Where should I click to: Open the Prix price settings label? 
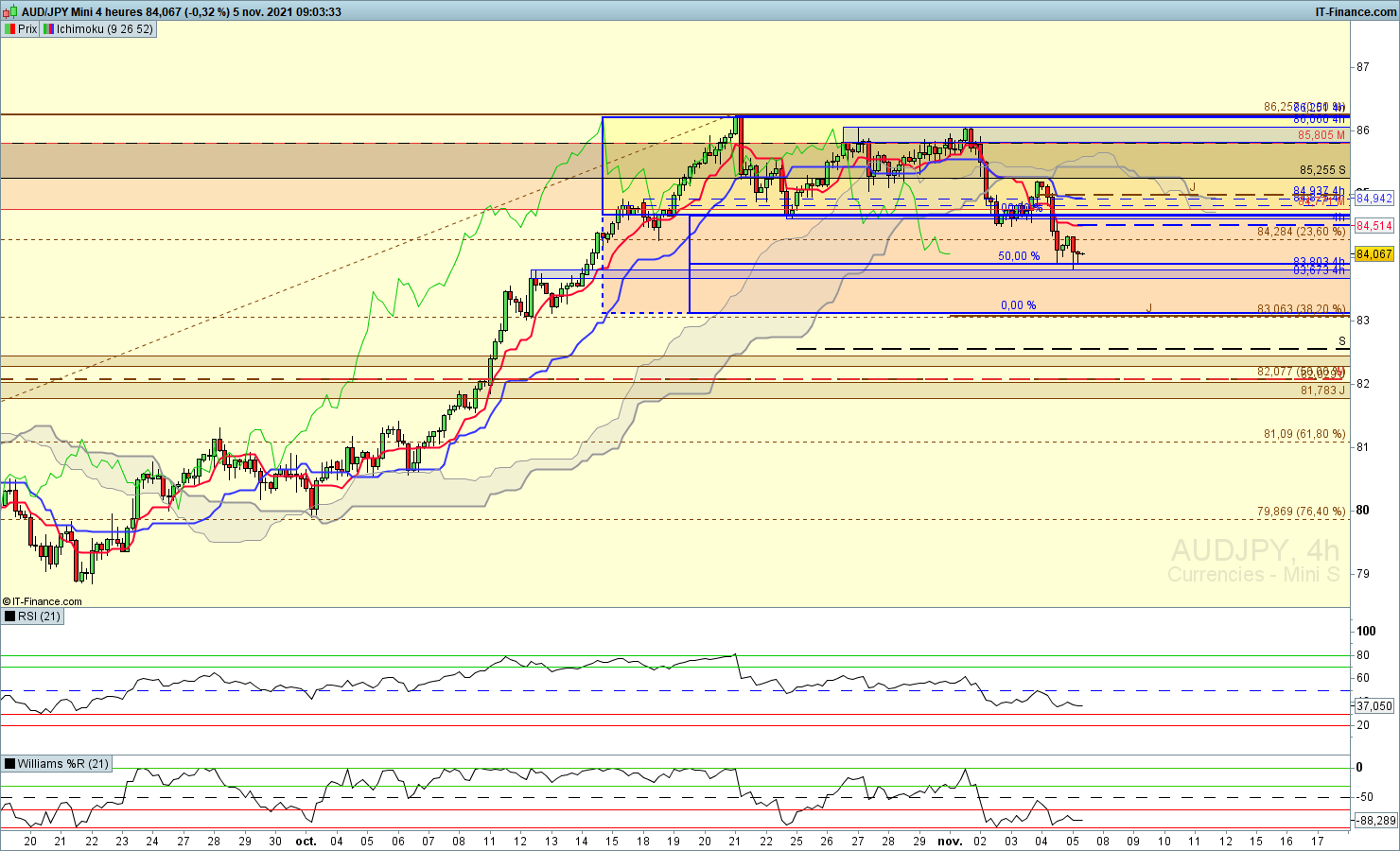(x=27, y=29)
